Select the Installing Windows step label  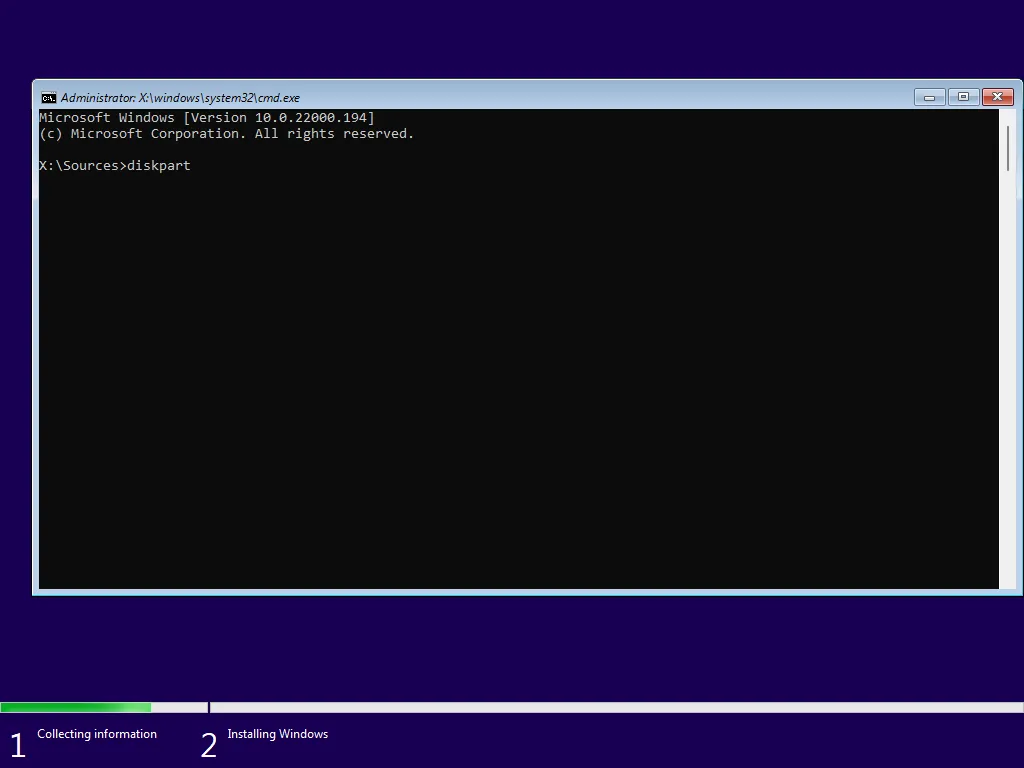[277, 733]
